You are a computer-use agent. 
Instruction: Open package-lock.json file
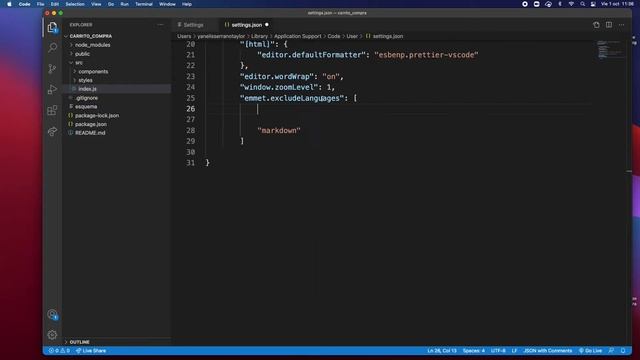tap(97, 116)
